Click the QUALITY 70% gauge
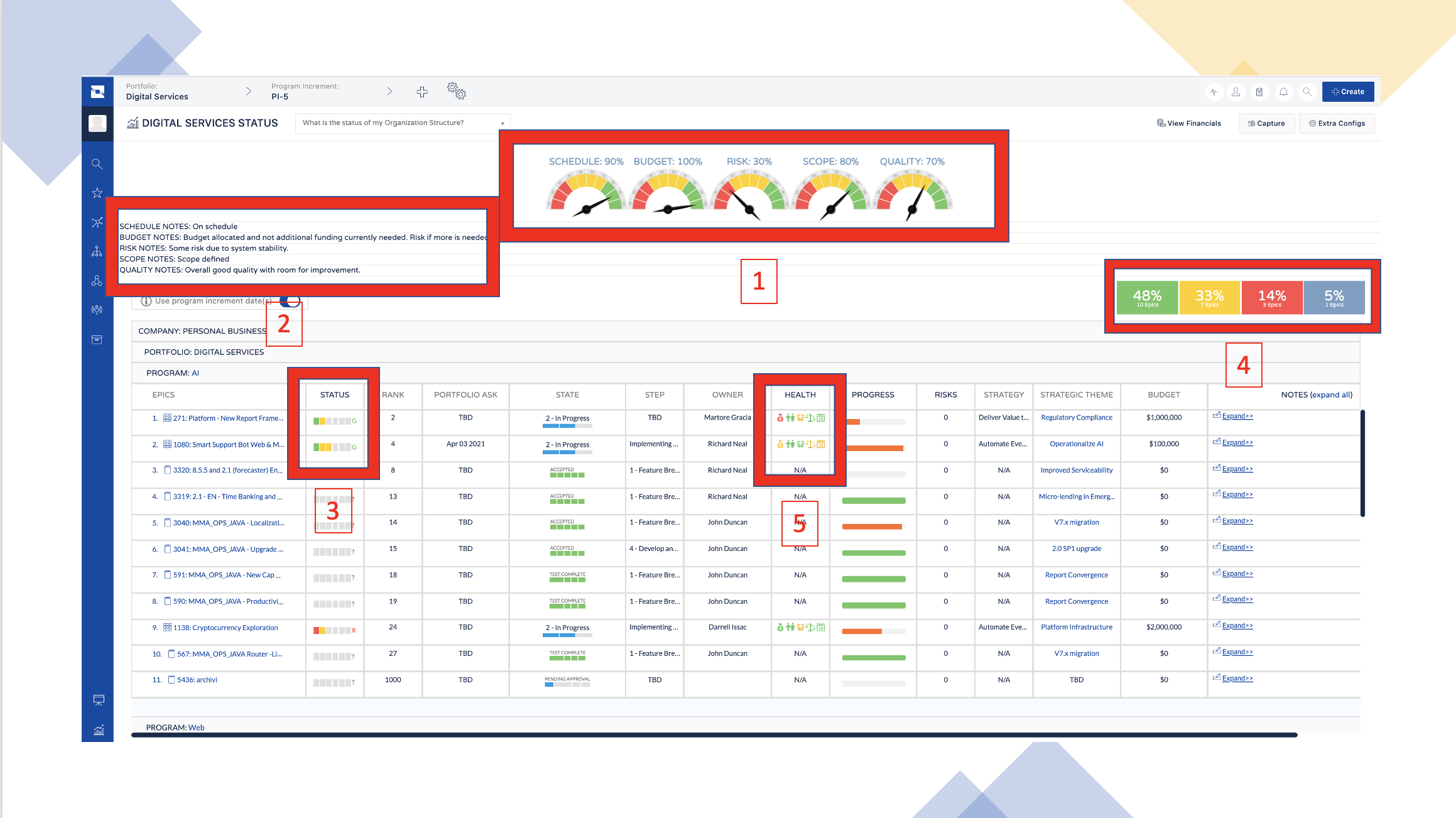Screen dimensions: 1456x818 pos(913,194)
